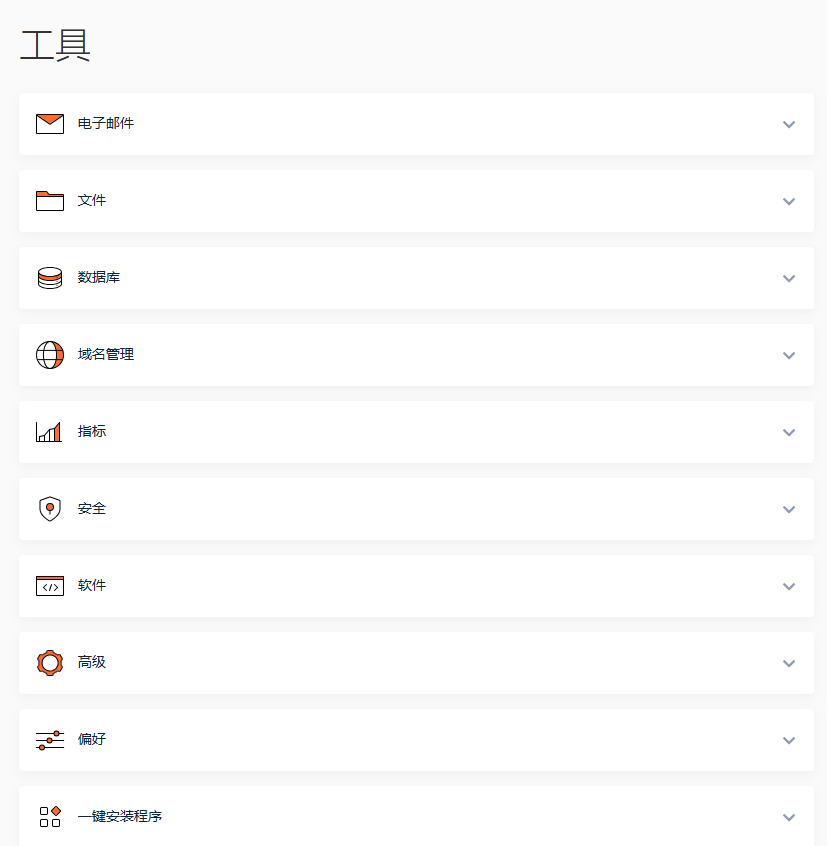Screen dimensions: 827x846
Task: Select the 偏好 section label
Action: (92, 740)
